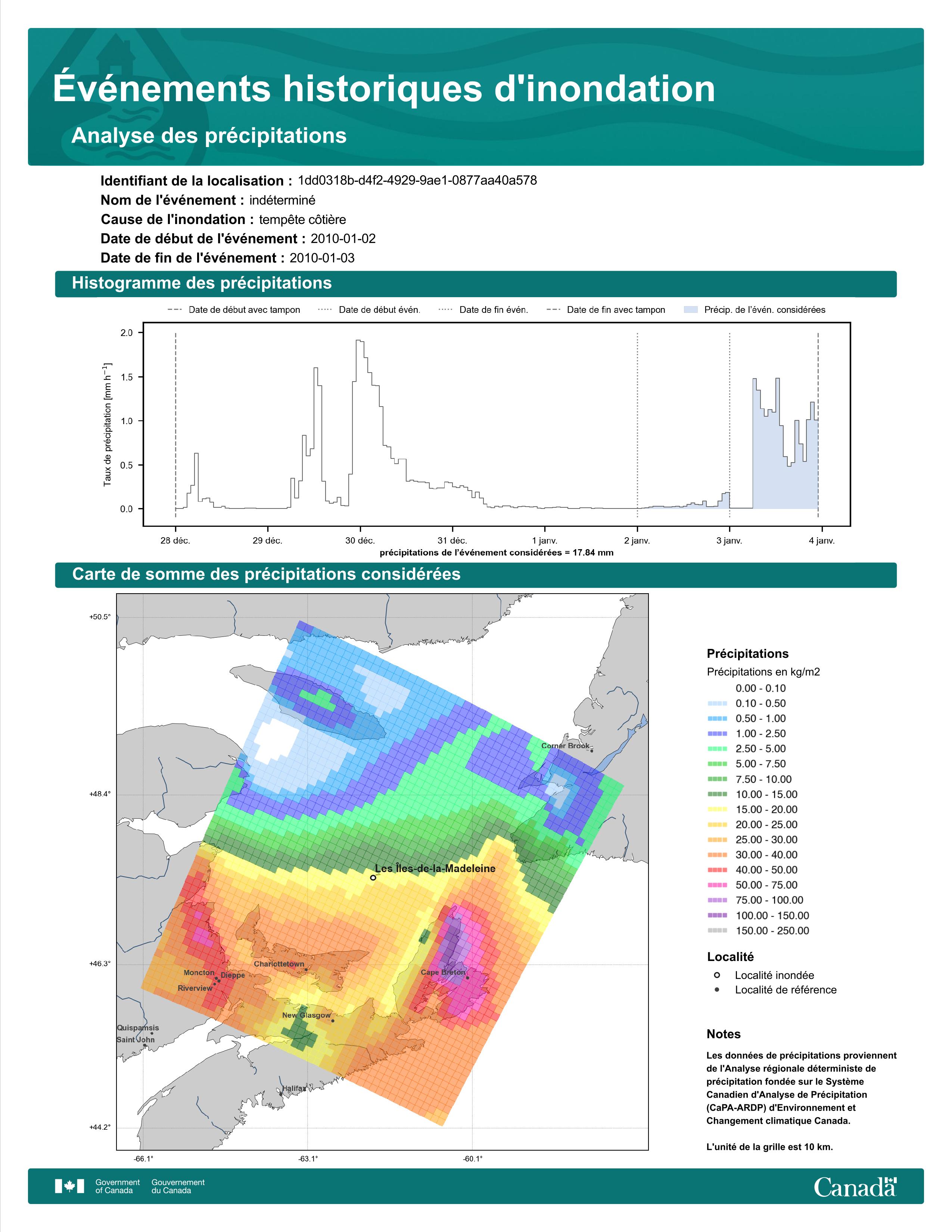Click the 1.00 - 2.50 legend color swatch

tap(717, 734)
